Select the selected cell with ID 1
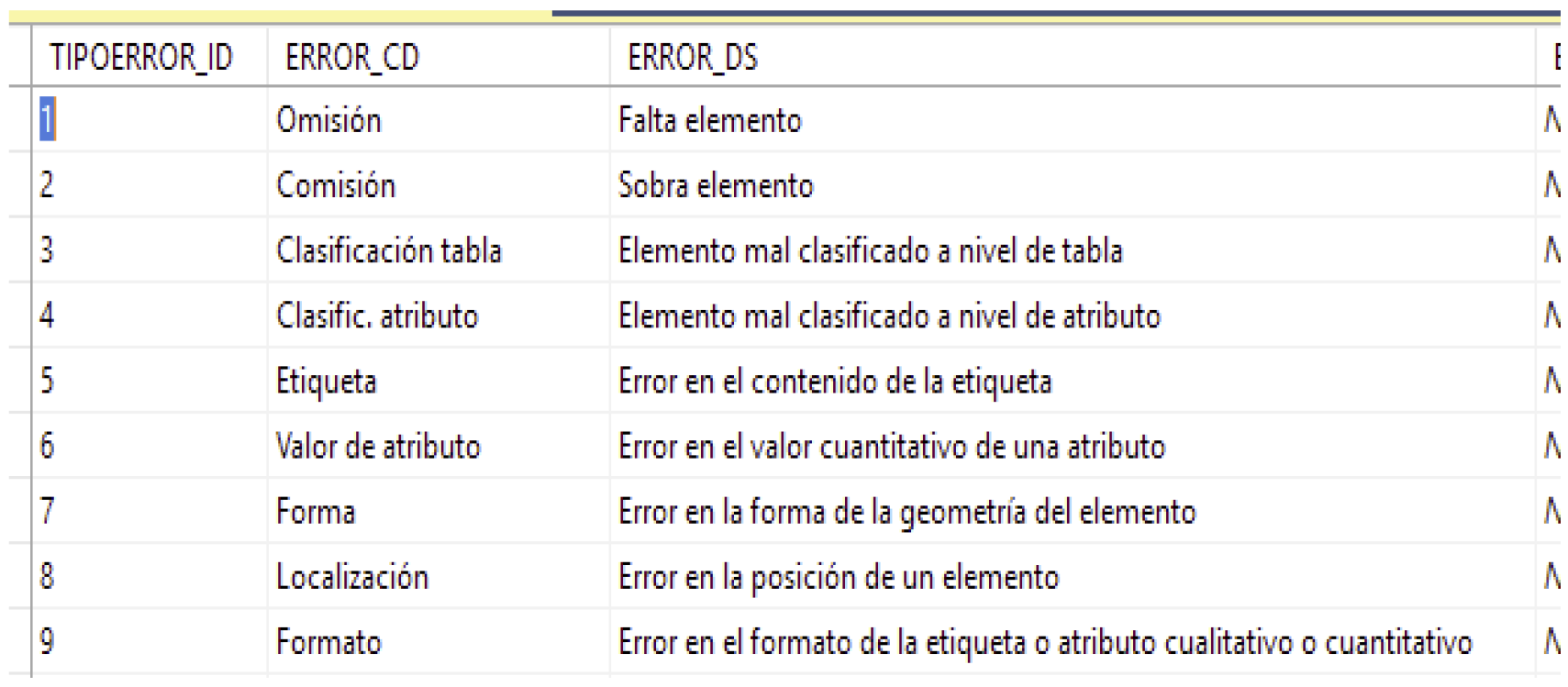 [x=48, y=120]
